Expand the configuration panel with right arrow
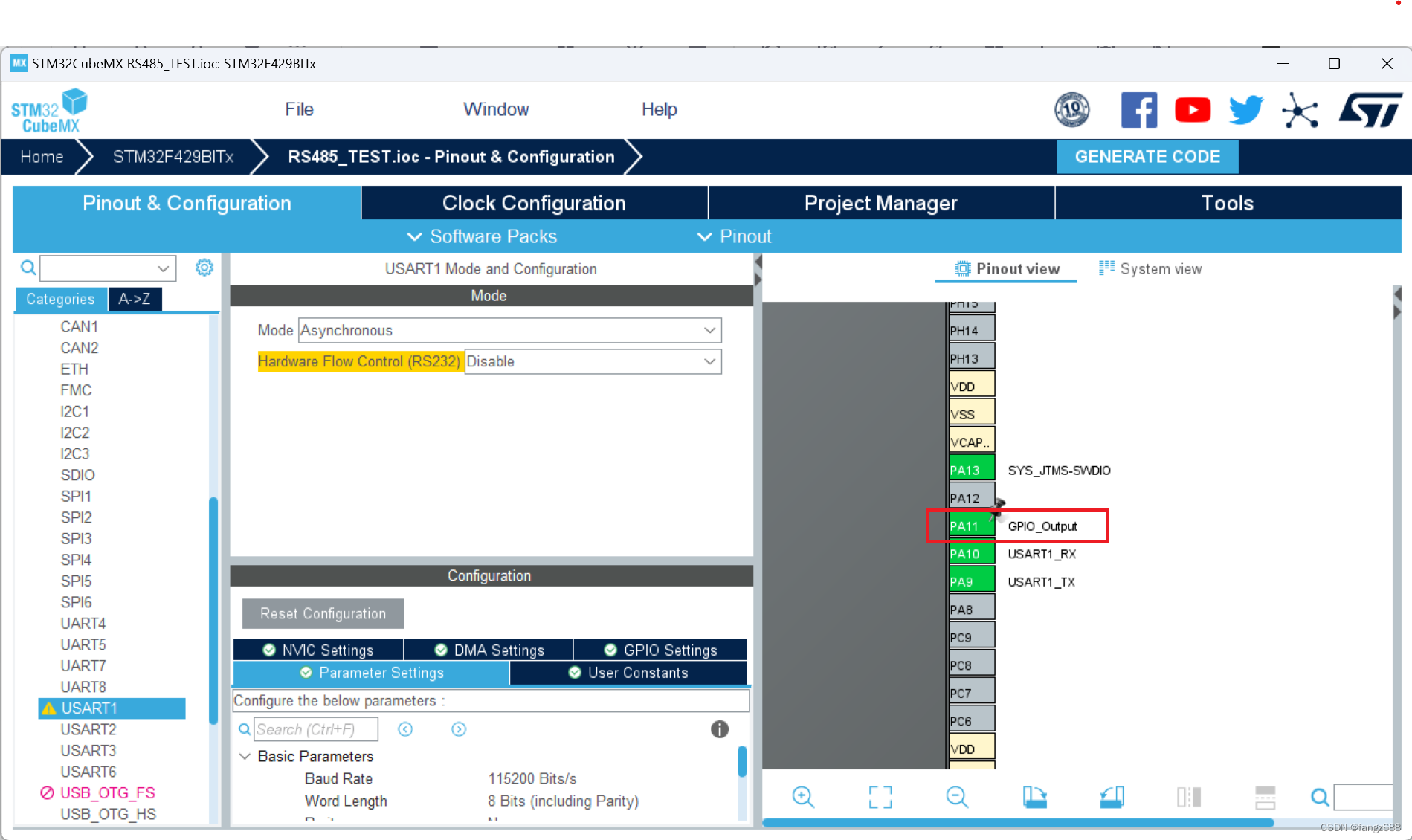The width and height of the screenshot is (1412, 840). [758, 280]
